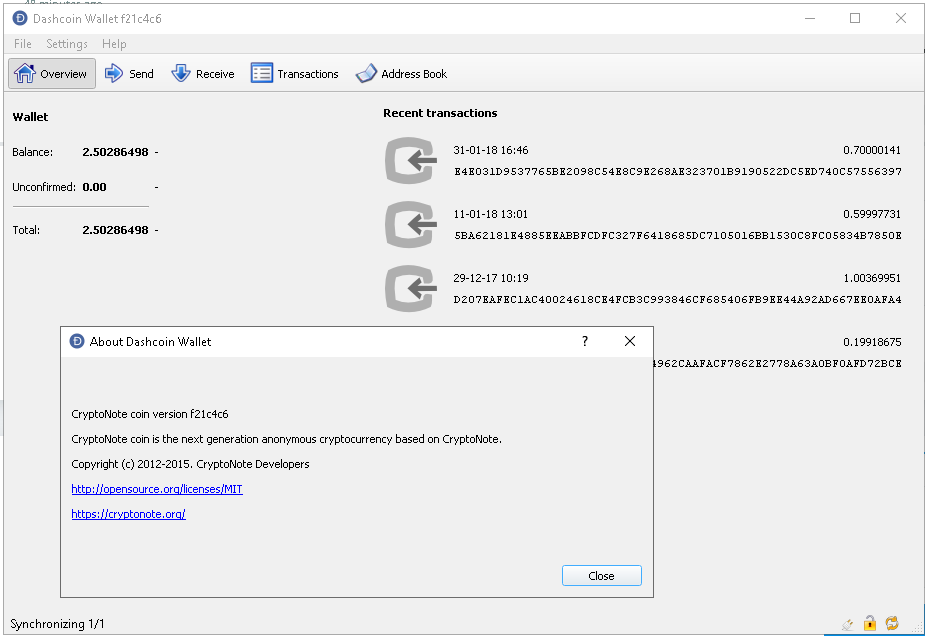Click incoming transaction icon for 11-01-18
Viewport: 925px width, 636px height.
411,224
